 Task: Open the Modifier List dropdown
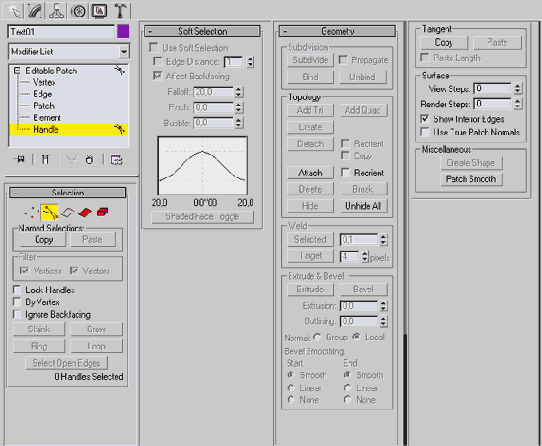tap(69, 52)
